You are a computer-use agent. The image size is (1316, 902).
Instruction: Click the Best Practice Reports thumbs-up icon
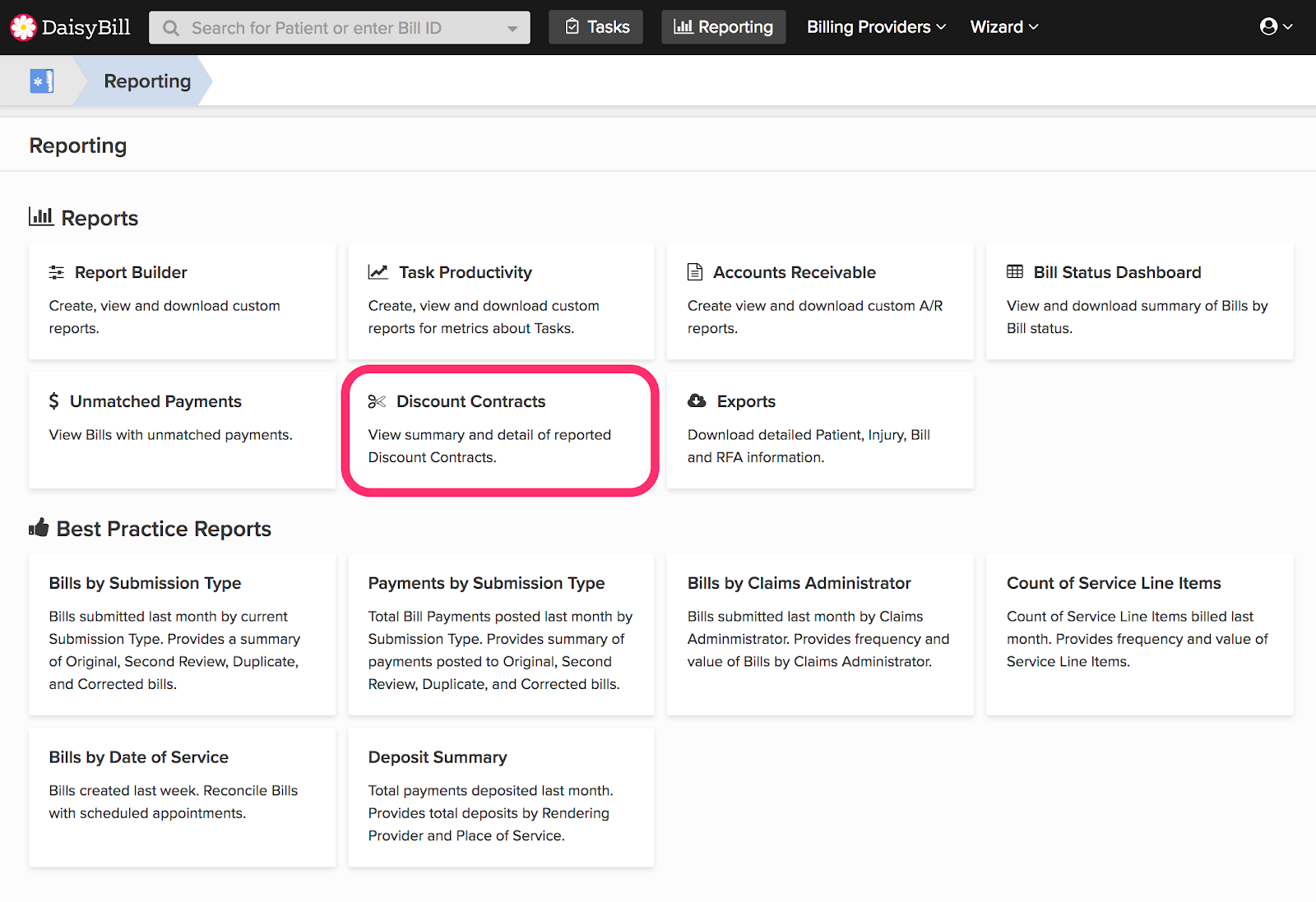tap(39, 527)
